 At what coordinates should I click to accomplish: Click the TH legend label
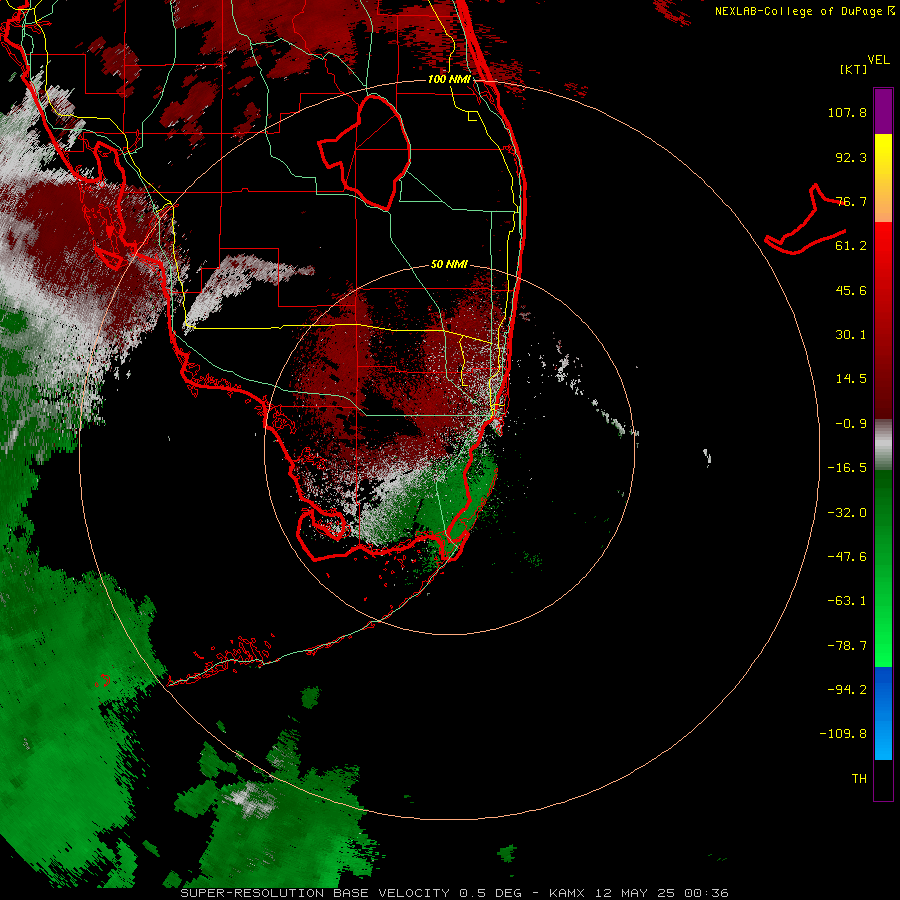859,779
